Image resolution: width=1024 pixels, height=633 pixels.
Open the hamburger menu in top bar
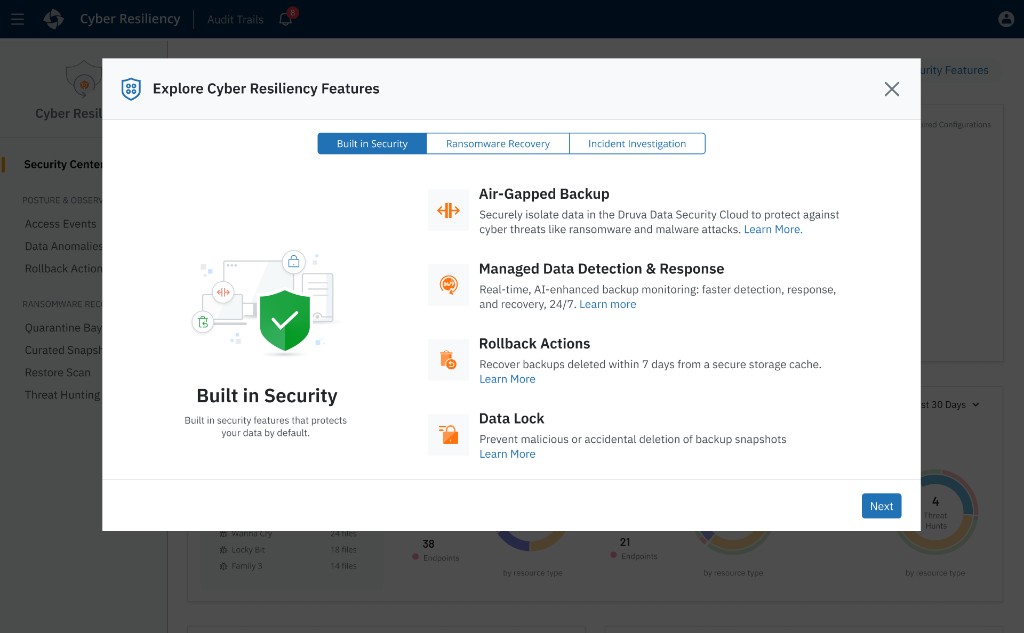18,19
